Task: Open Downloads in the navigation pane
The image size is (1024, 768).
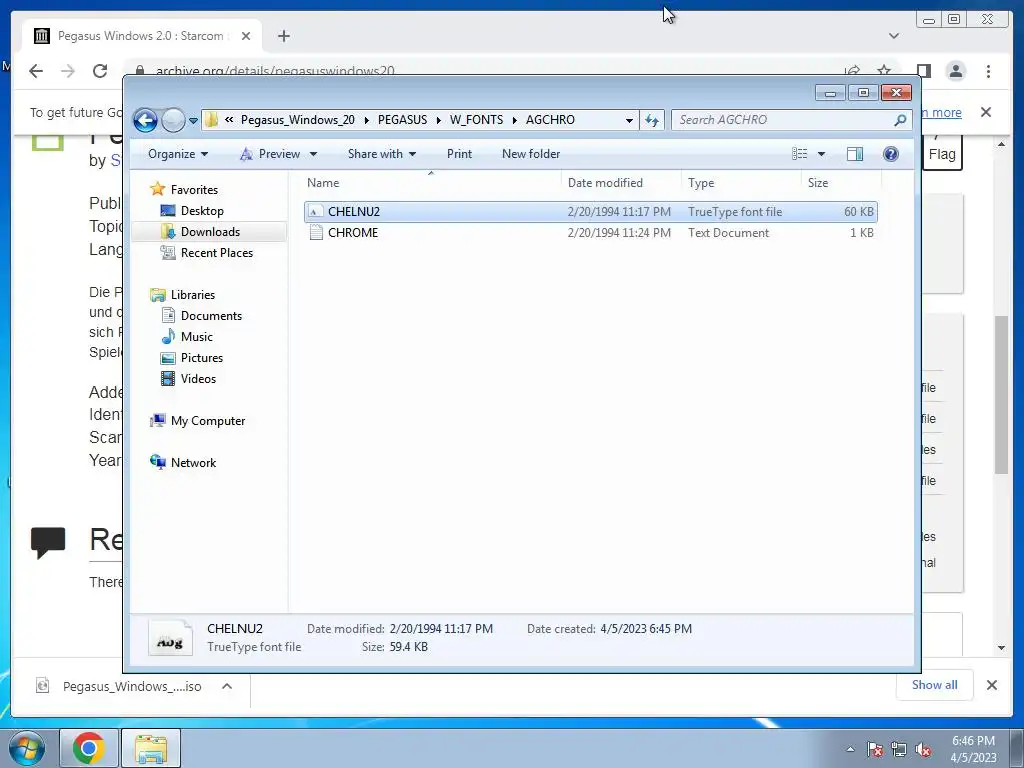Action: pos(210,232)
